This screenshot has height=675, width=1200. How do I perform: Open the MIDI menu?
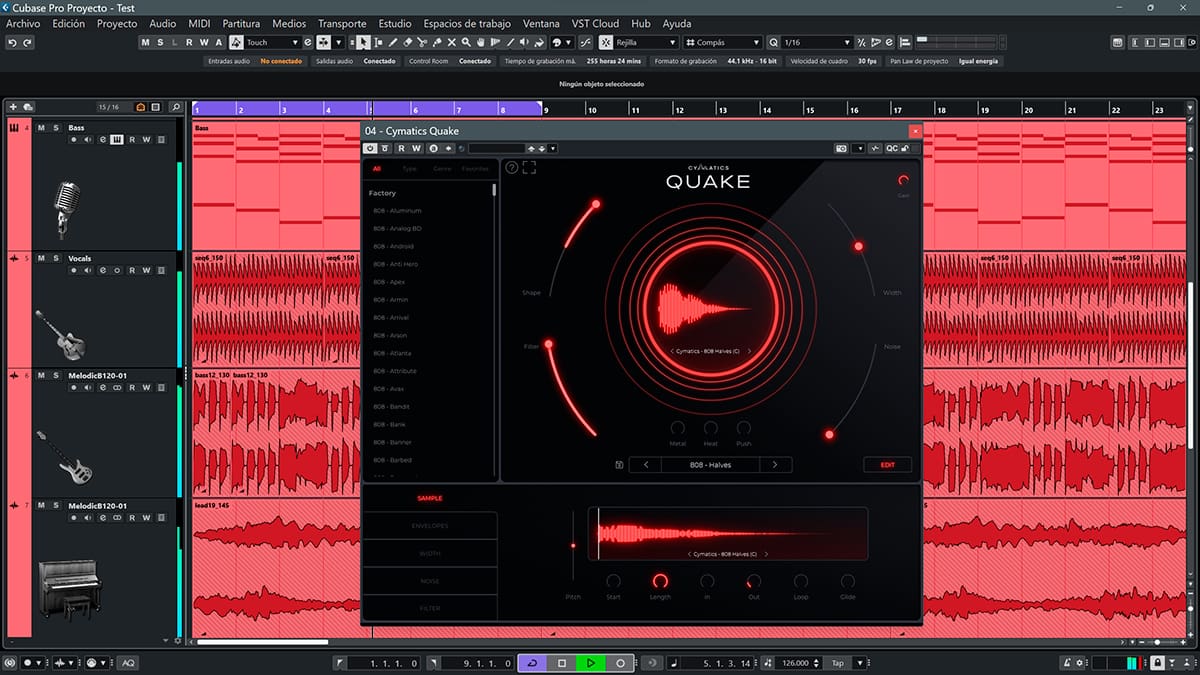201,23
